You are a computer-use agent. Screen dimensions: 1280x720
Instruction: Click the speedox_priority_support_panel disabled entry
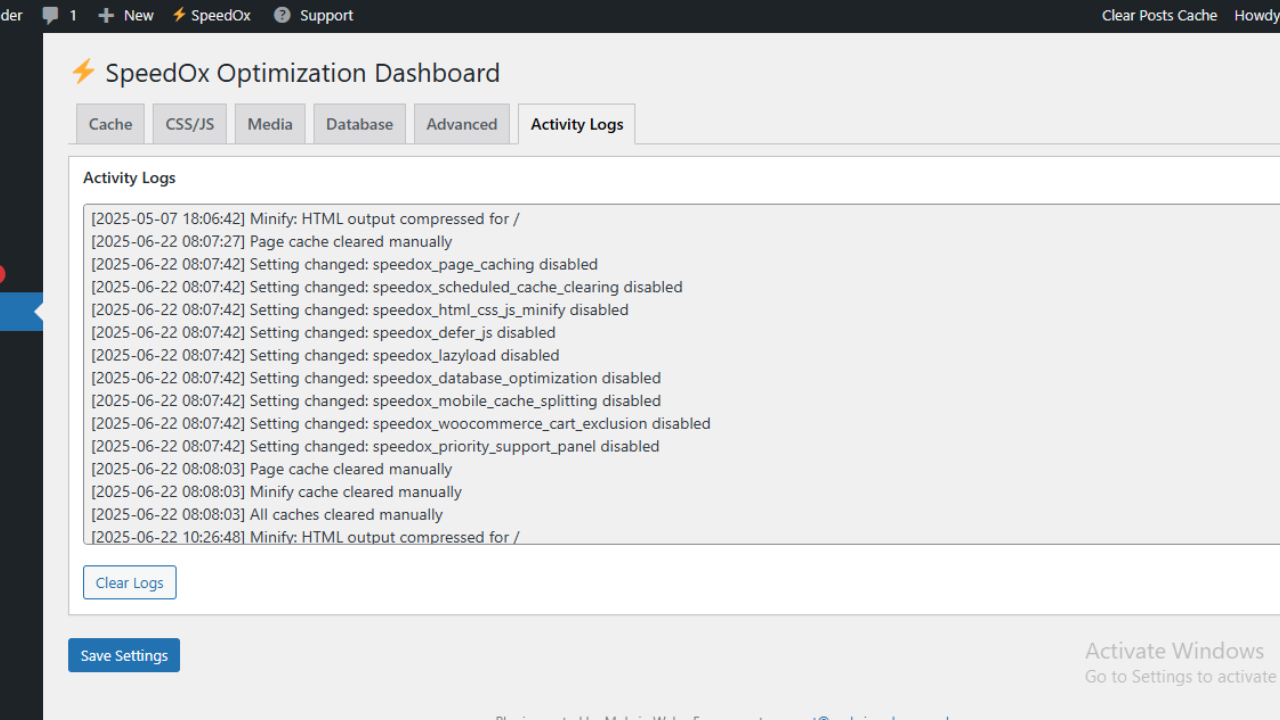[375, 447]
